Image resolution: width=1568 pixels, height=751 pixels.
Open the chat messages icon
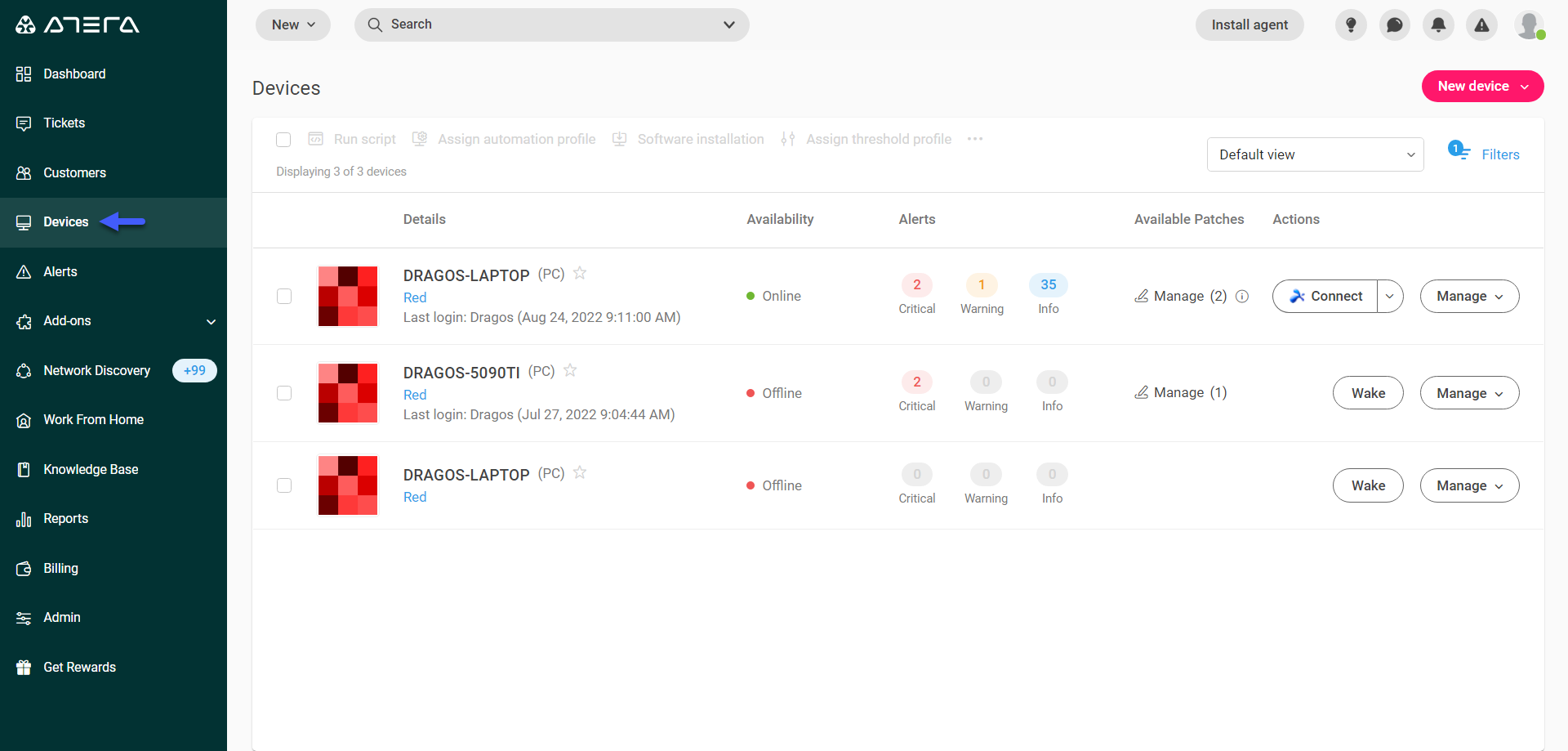1395,25
